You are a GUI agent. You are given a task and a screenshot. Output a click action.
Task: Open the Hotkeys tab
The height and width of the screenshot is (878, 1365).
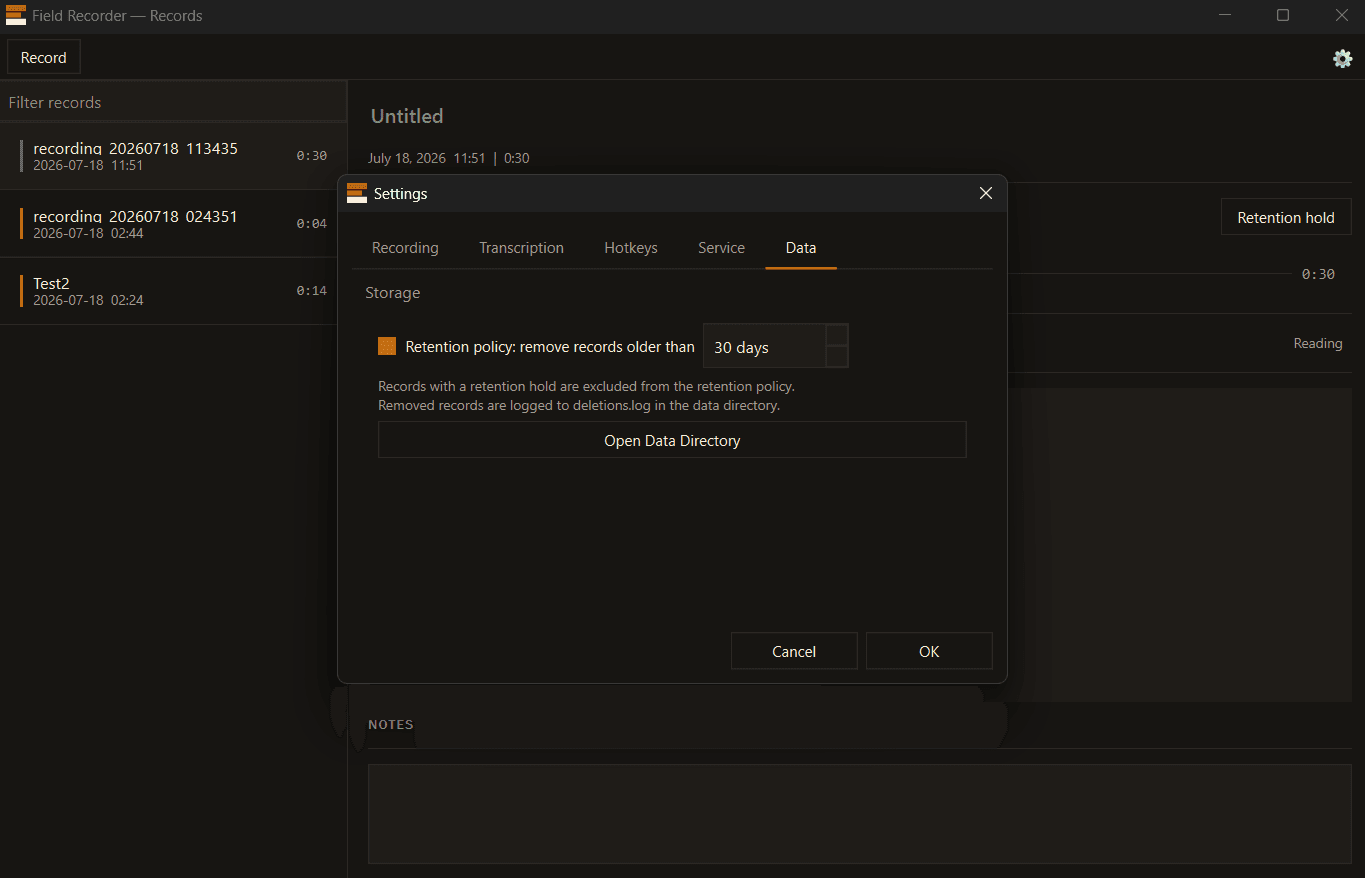[631, 248]
